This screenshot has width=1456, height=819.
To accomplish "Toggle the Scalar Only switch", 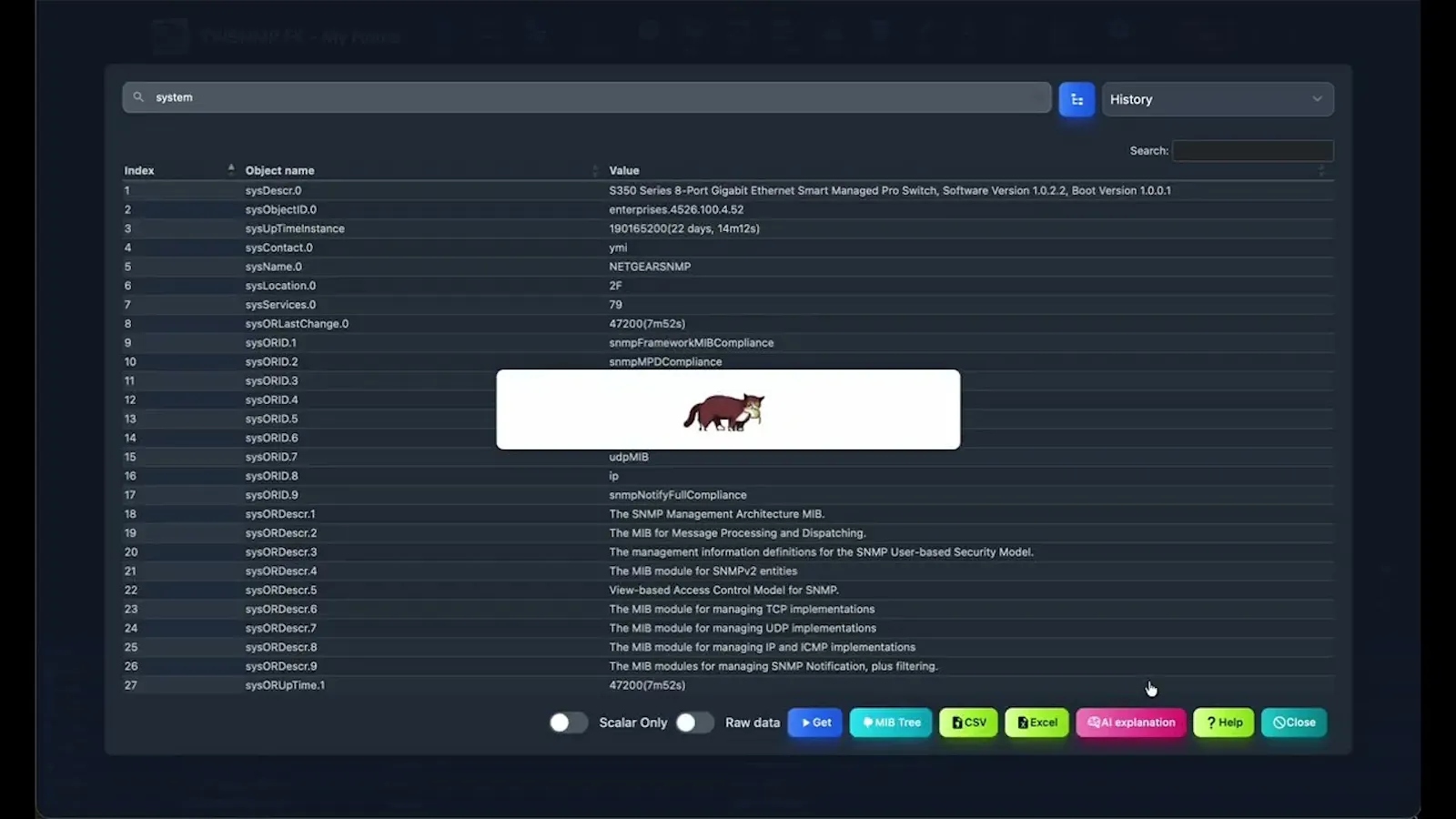I will [x=569, y=723].
